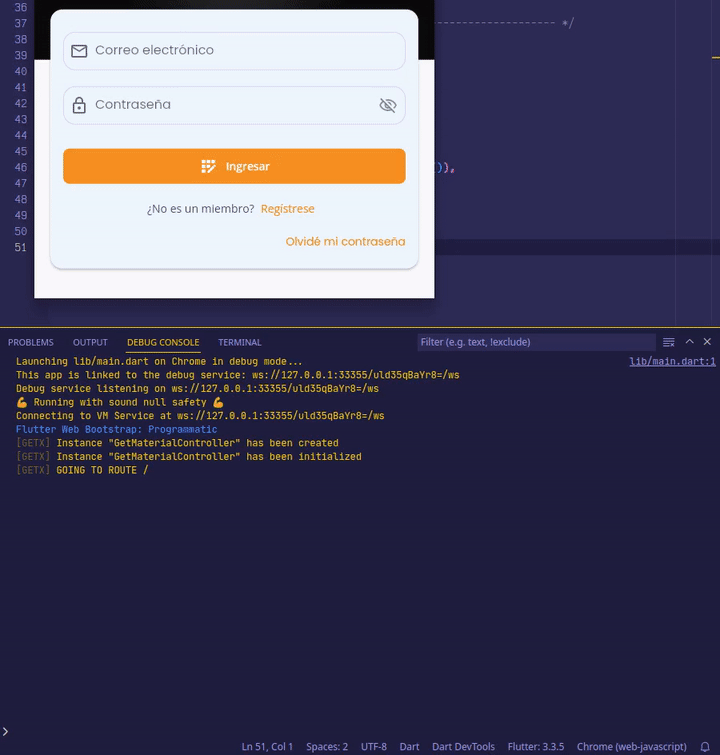Open the lib/main.dart:1 source link
This screenshot has width=720, height=755.
tap(672, 362)
